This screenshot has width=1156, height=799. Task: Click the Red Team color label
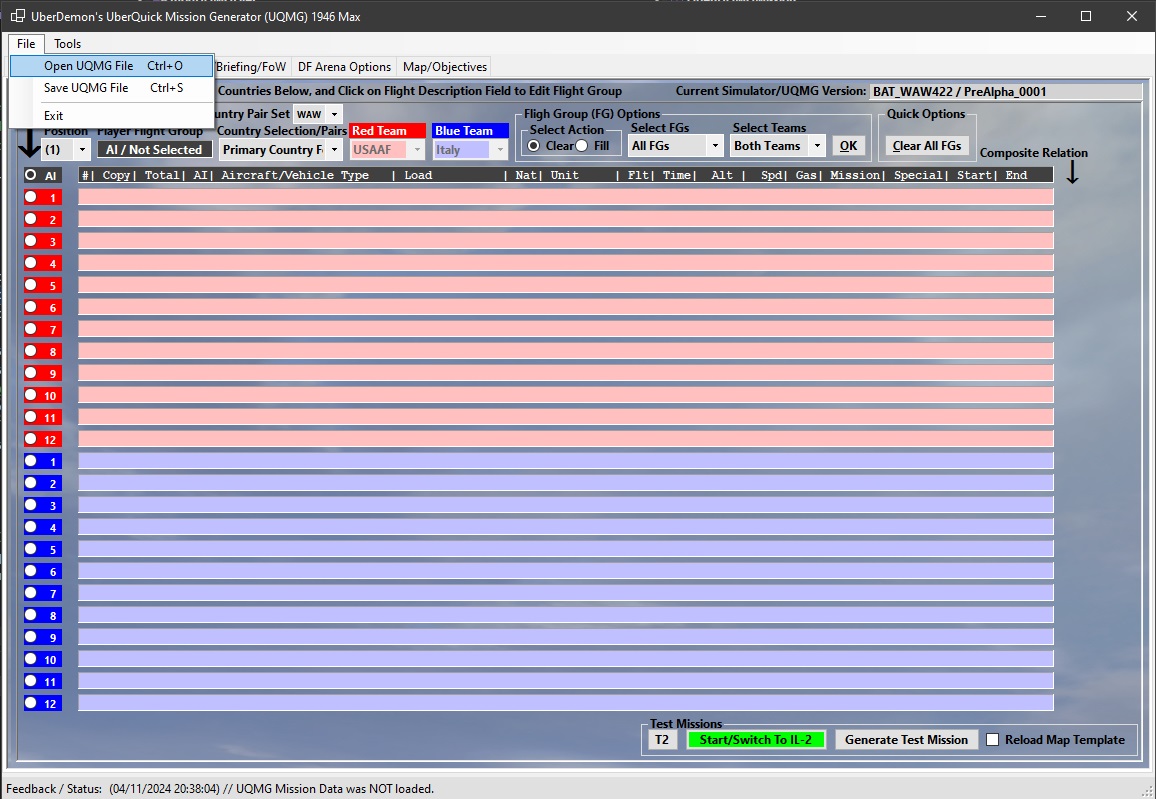coord(387,130)
